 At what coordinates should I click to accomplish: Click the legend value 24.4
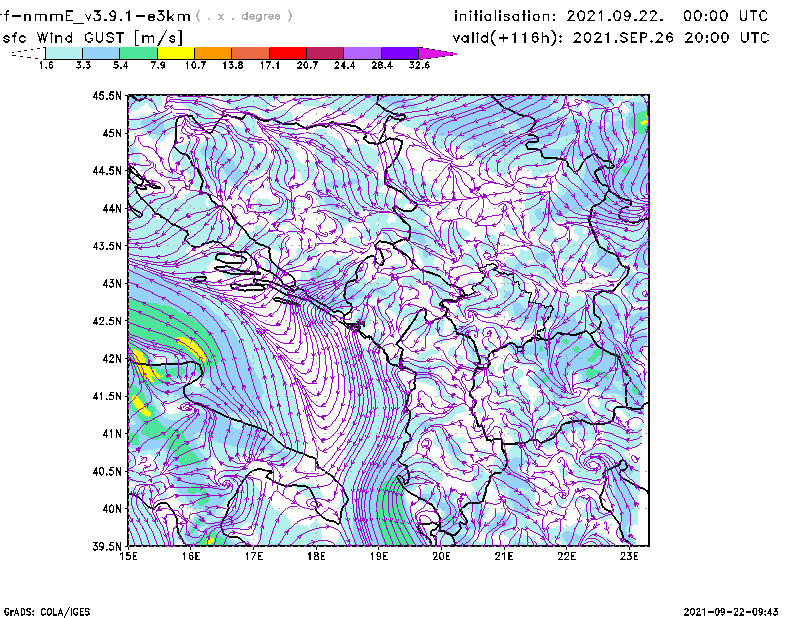[344, 65]
